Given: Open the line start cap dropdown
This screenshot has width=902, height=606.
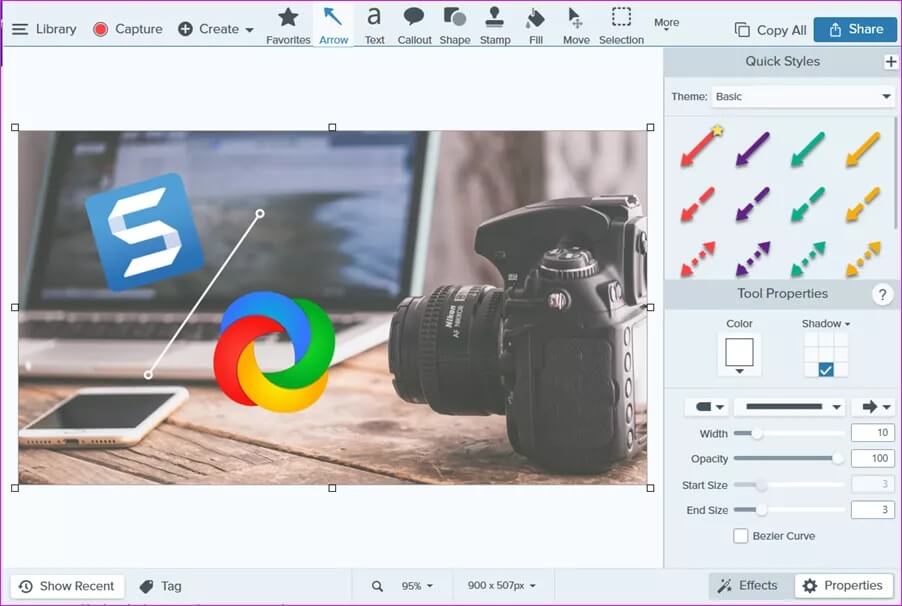Looking at the screenshot, I should [x=708, y=407].
